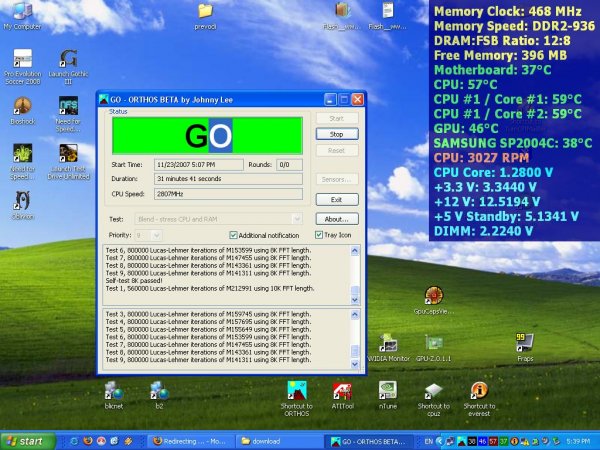600x450 pixels.
Task: Click the ORTHOS title bar icon
Action: (x=104, y=99)
